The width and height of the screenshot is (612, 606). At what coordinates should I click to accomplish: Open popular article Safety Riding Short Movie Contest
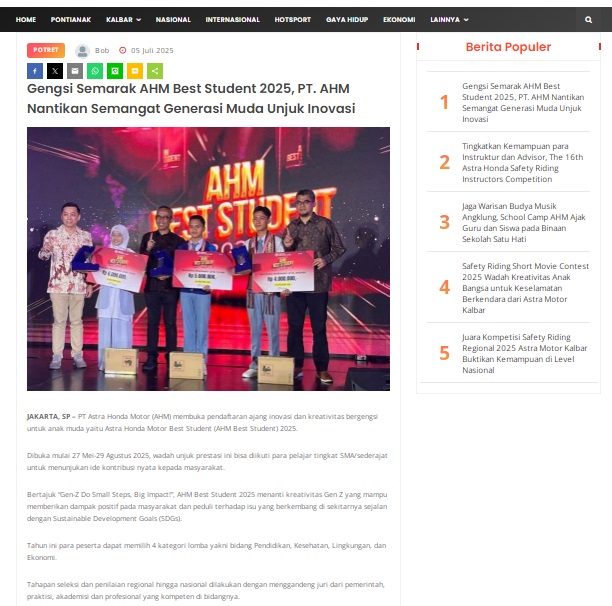click(x=525, y=288)
